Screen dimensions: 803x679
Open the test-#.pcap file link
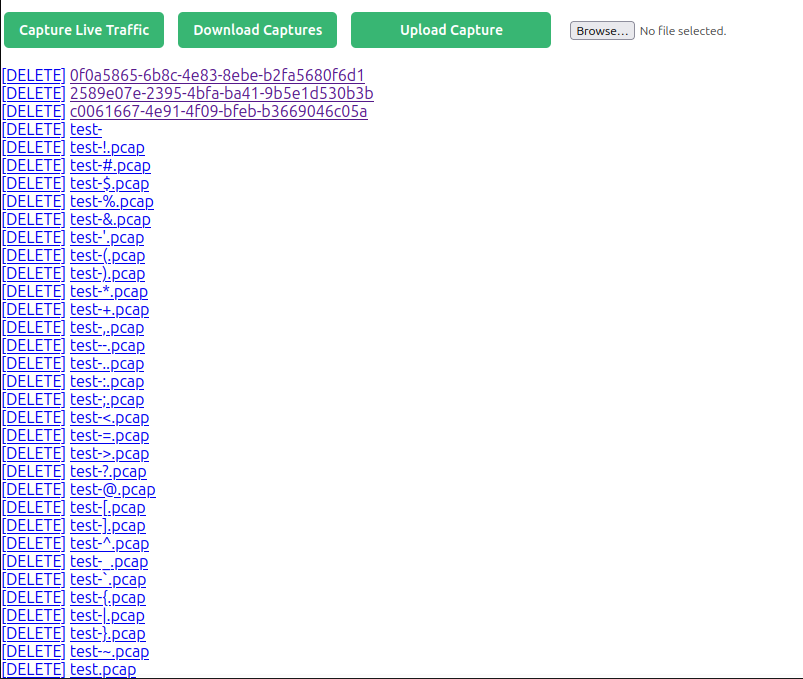pos(110,165)
